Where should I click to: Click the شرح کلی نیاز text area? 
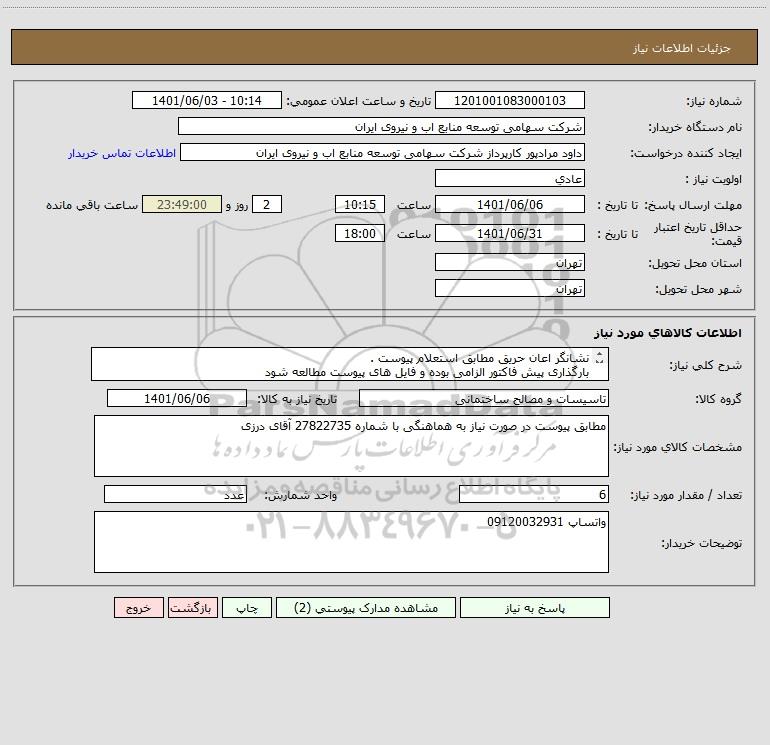[350, 364]
